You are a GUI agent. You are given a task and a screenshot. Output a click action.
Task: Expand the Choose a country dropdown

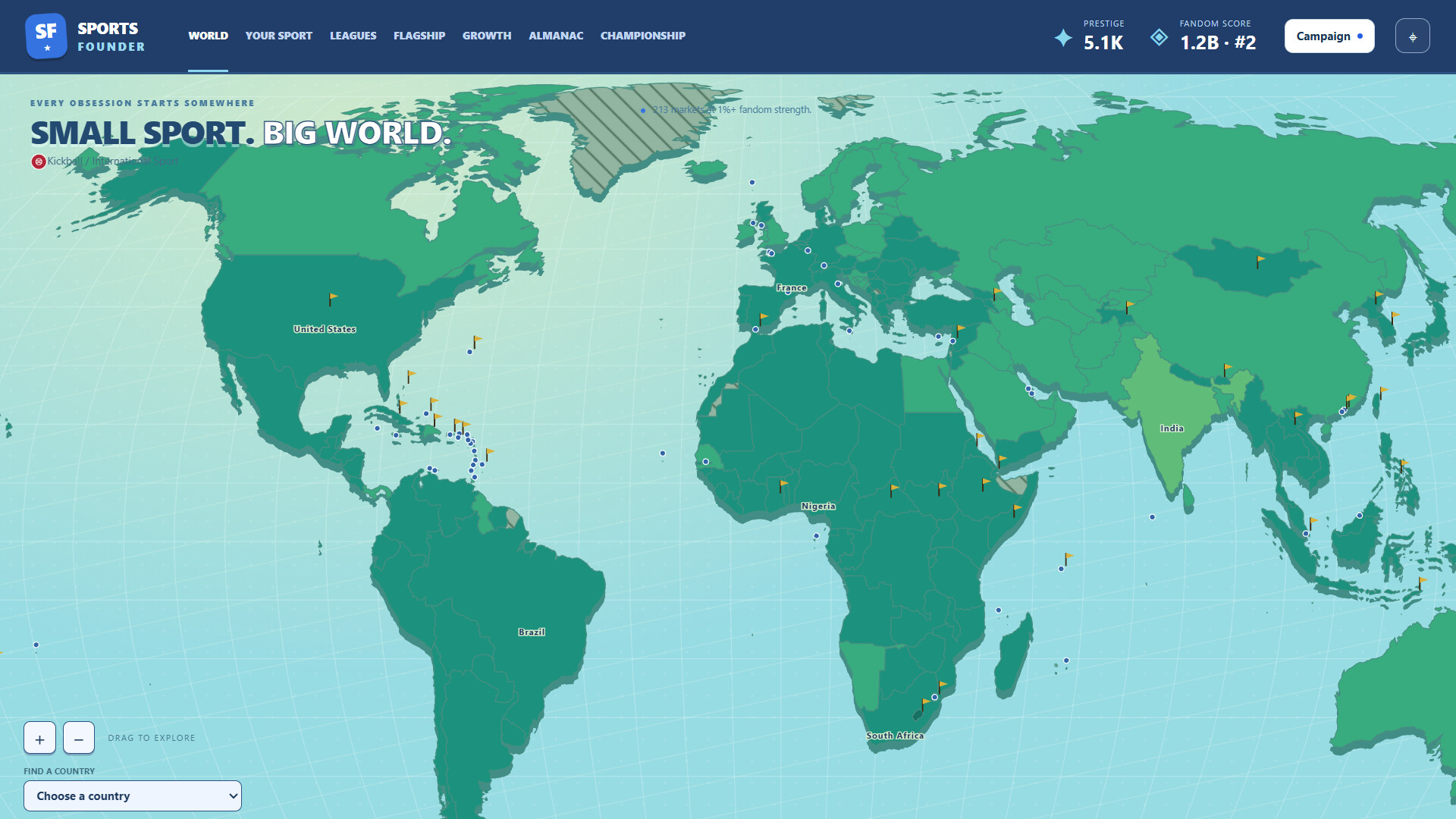133,795
